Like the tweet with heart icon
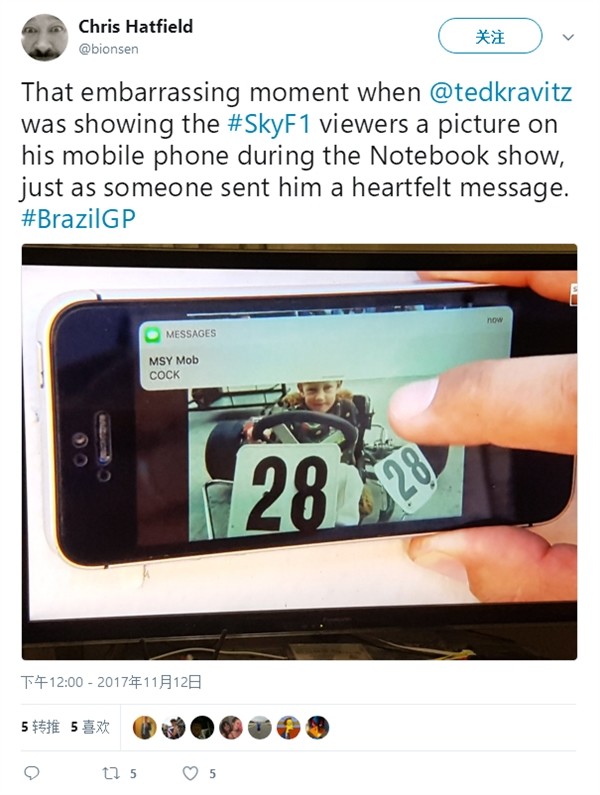This screenshot has height=795, width=600. [x=190, y=773]
